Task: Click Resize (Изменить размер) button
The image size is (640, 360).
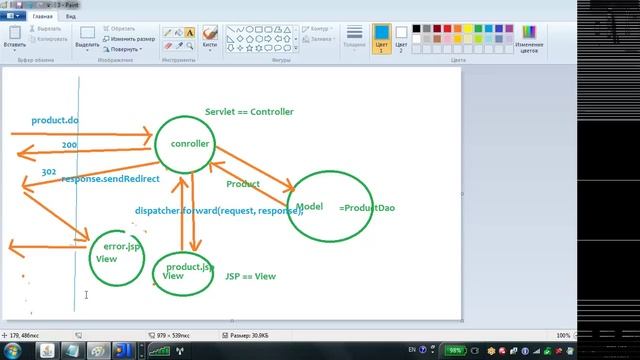Action: pyautogui.click(x=129, y=39)
